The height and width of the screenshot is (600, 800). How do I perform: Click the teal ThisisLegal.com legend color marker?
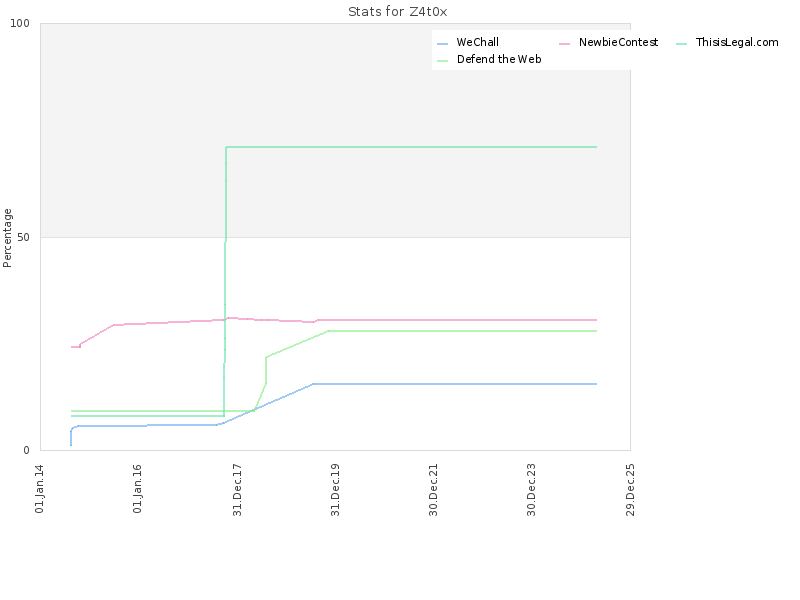tap(683, 43)
